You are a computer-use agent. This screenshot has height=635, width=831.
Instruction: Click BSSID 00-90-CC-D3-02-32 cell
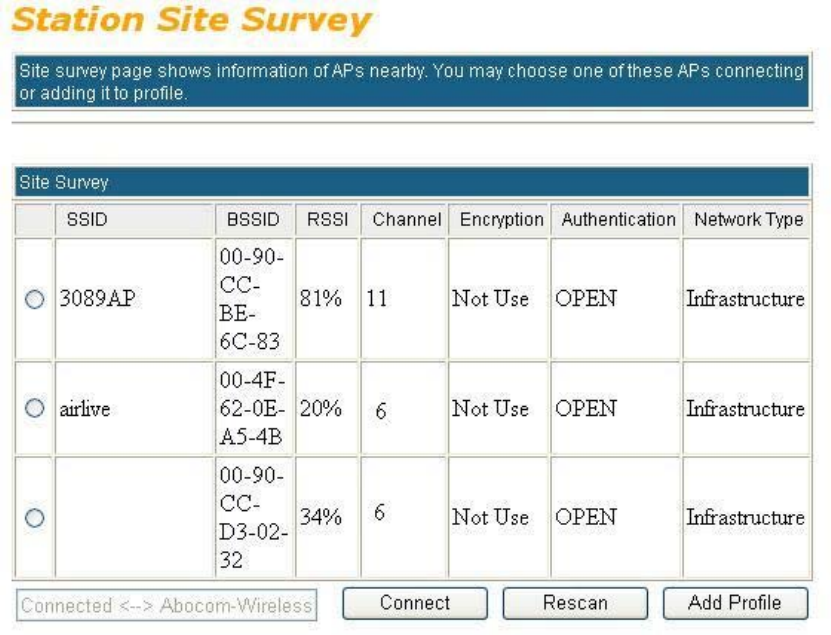(x=254, y=517)
